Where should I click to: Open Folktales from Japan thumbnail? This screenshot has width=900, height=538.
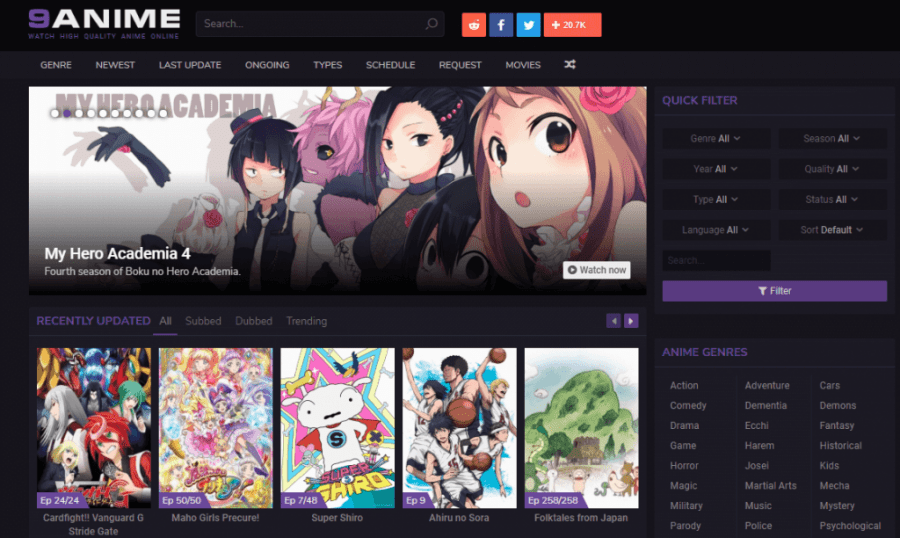(x=581, y=428)
